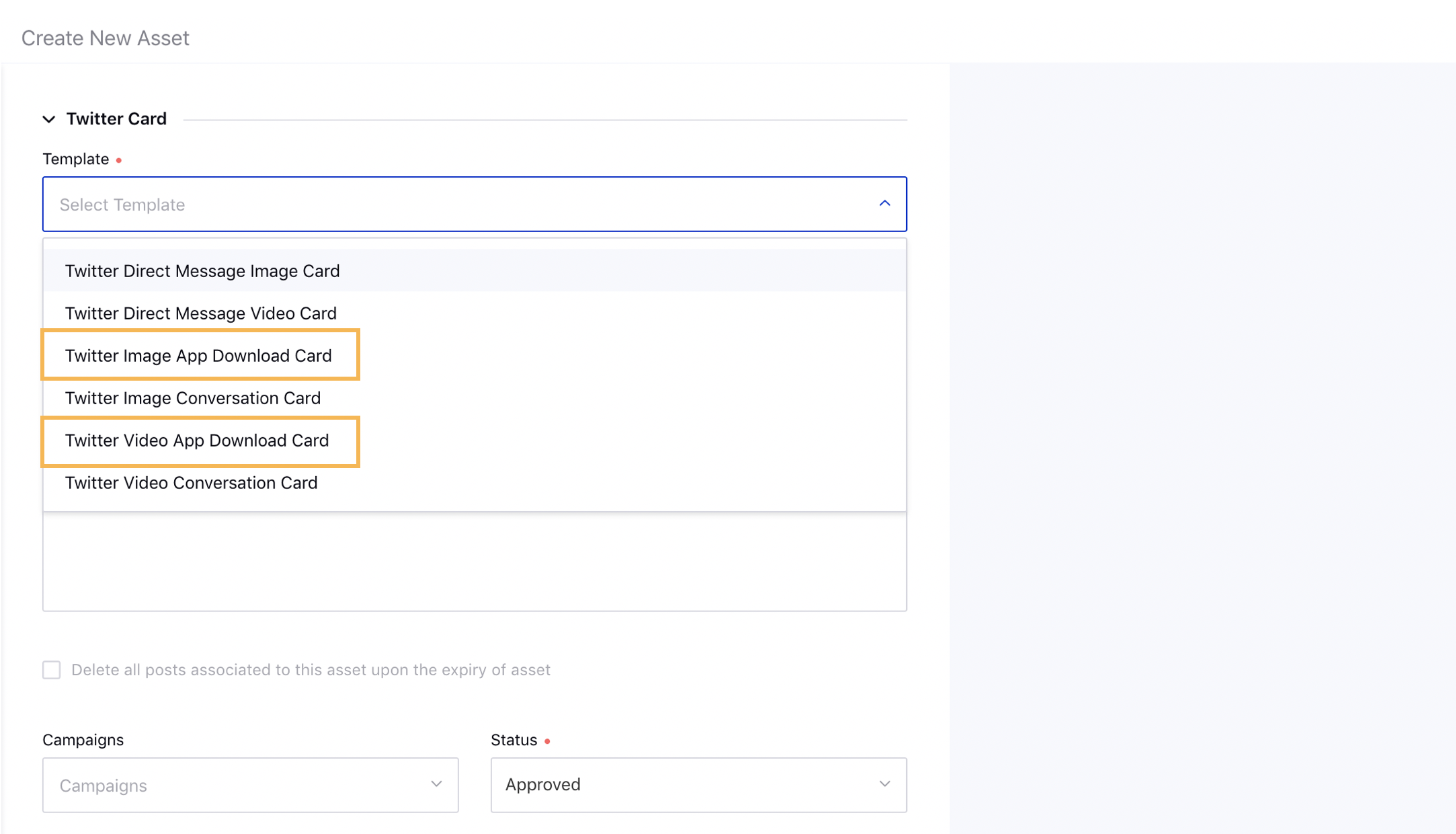Pick Twitter Video Conversation Card
This screenshot has height=834, width=1456.
point(475,482)
